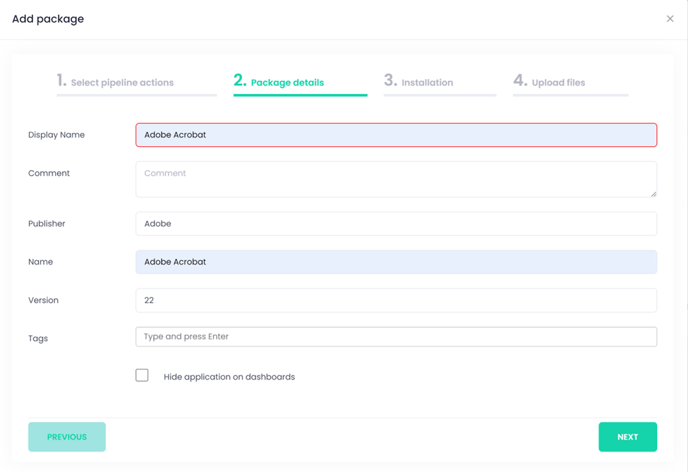688x472 pixels.
Task: Click the Display Name label
Action: click(x=56, y=135)
